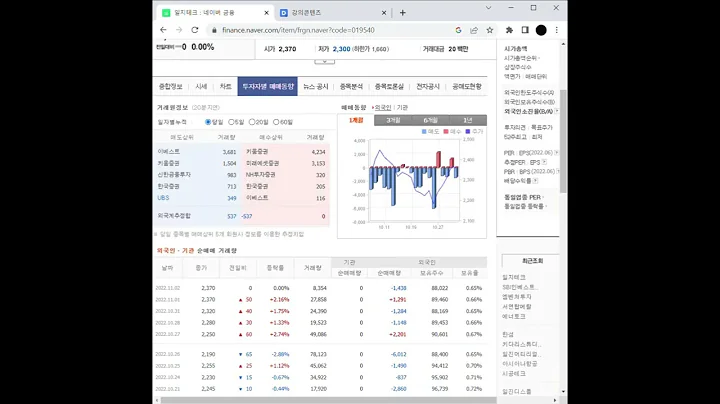This screenshot has width=720, height=404.
Task: Open the tab search chevron
Action: [489, 8]
